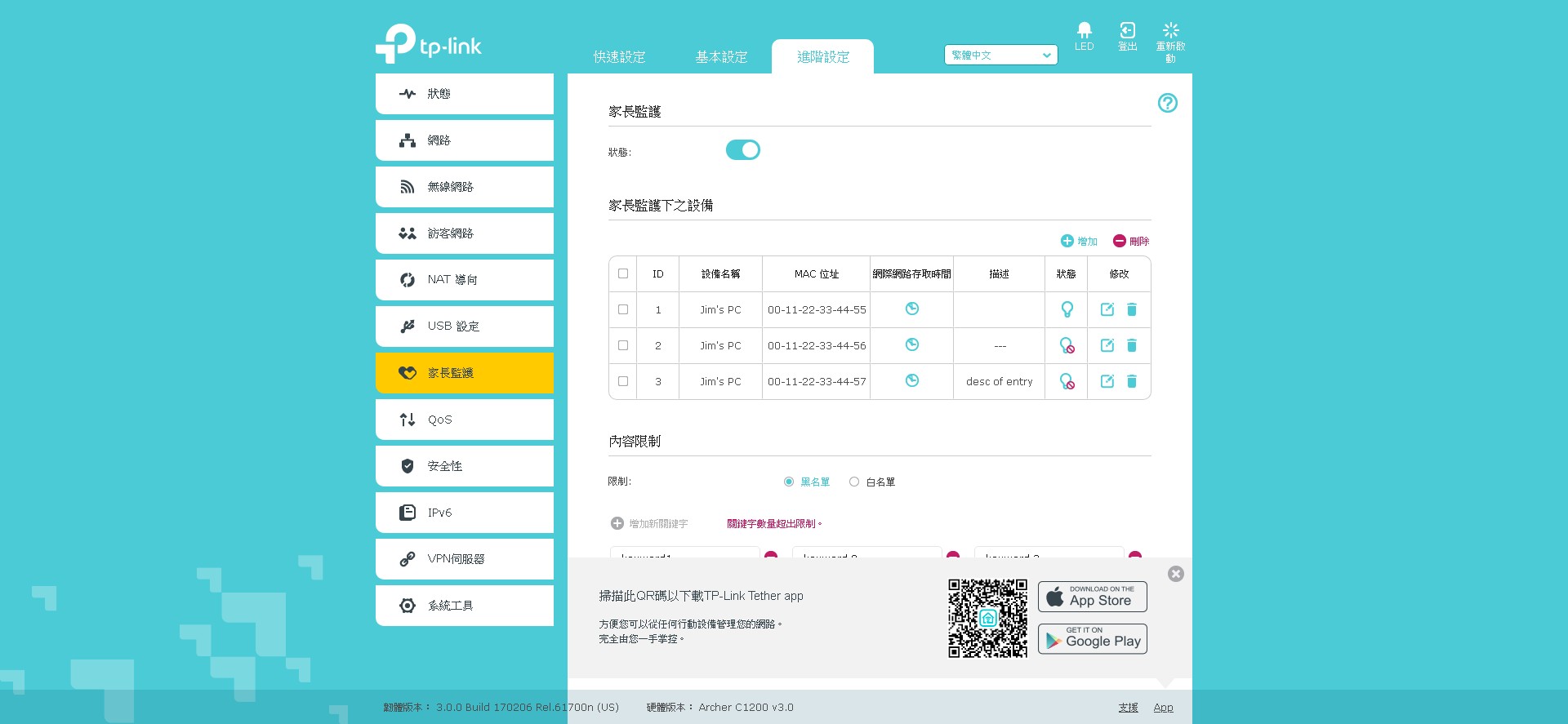This screenshot has width=1568, height=724.
Task: Select the blacklist (黑名單) radio button
Action: tap(789, 482)
